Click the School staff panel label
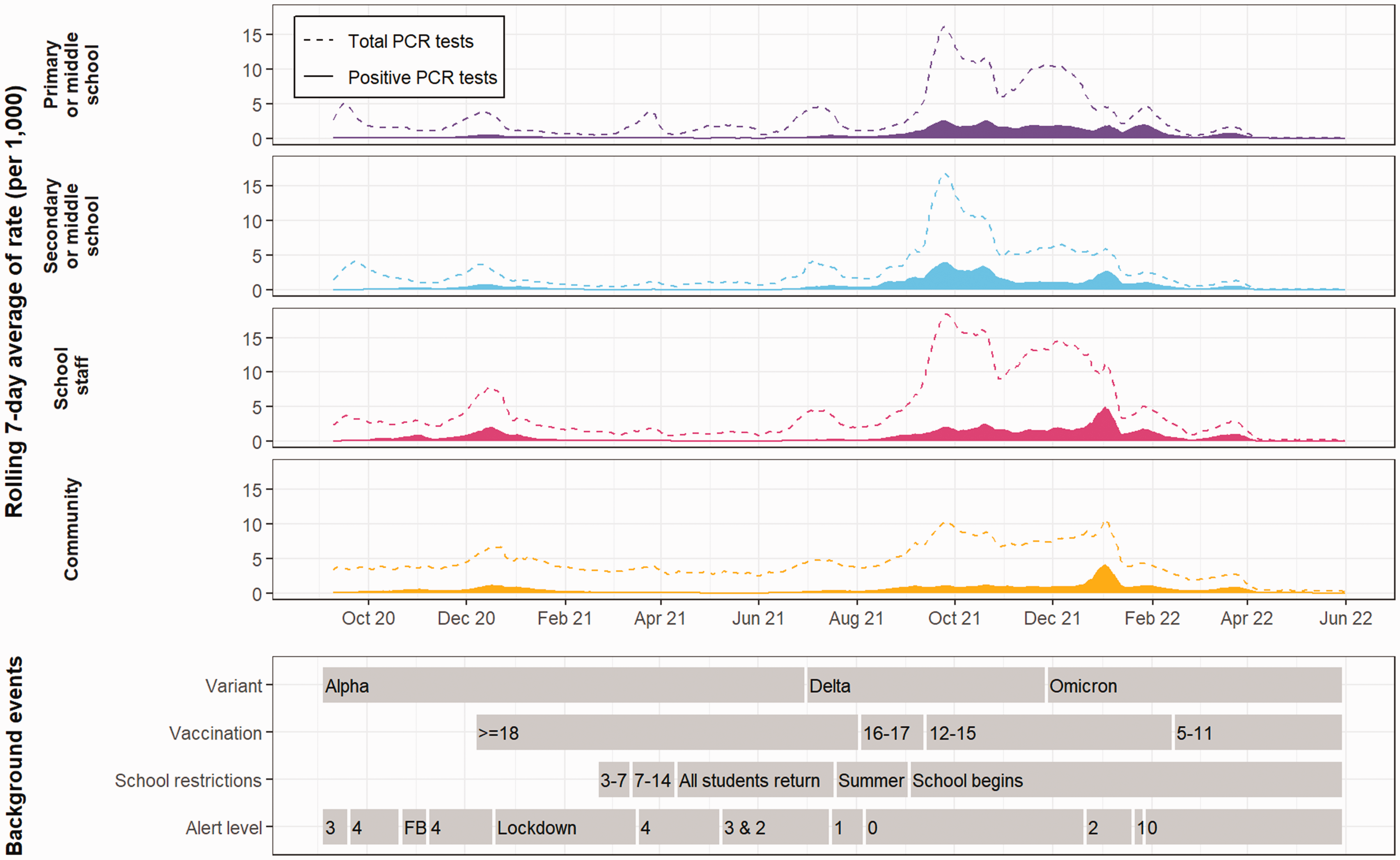 [71, 378]
